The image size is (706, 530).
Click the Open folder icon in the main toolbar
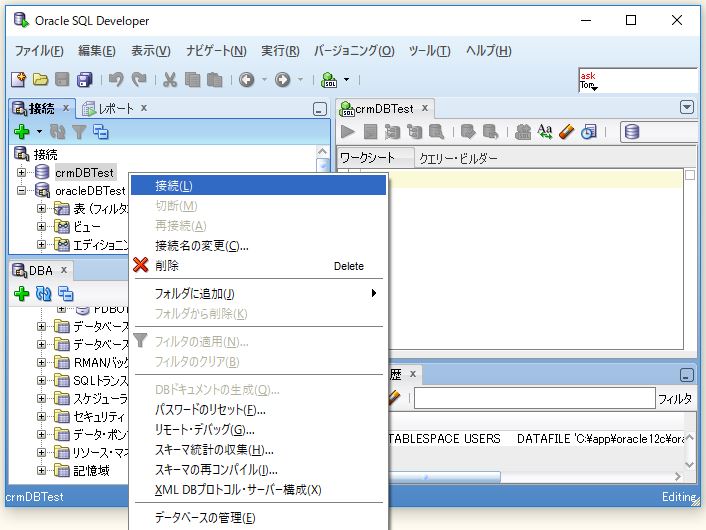point(41,80)
